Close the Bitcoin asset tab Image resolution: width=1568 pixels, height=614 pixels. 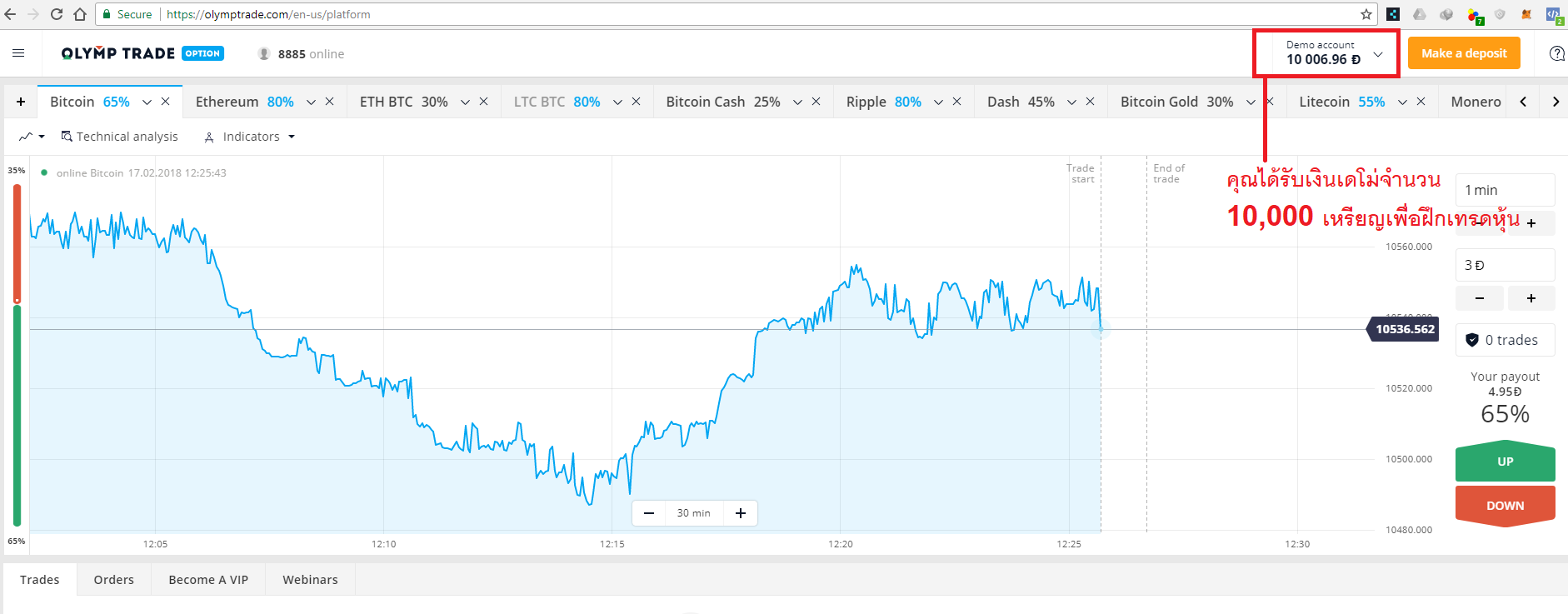point(166,102)
